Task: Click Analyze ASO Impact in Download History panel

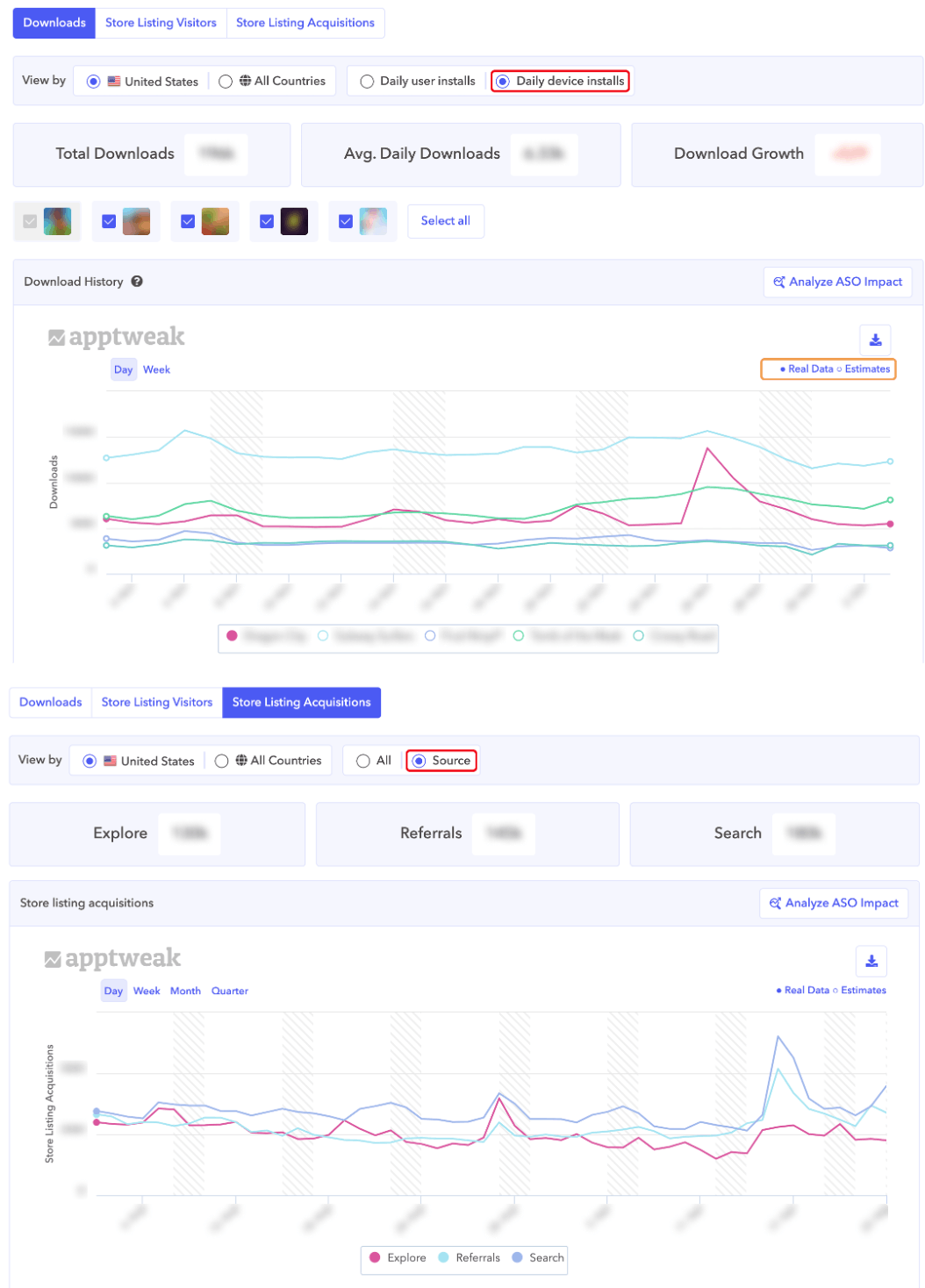Action: pos(837,282)
